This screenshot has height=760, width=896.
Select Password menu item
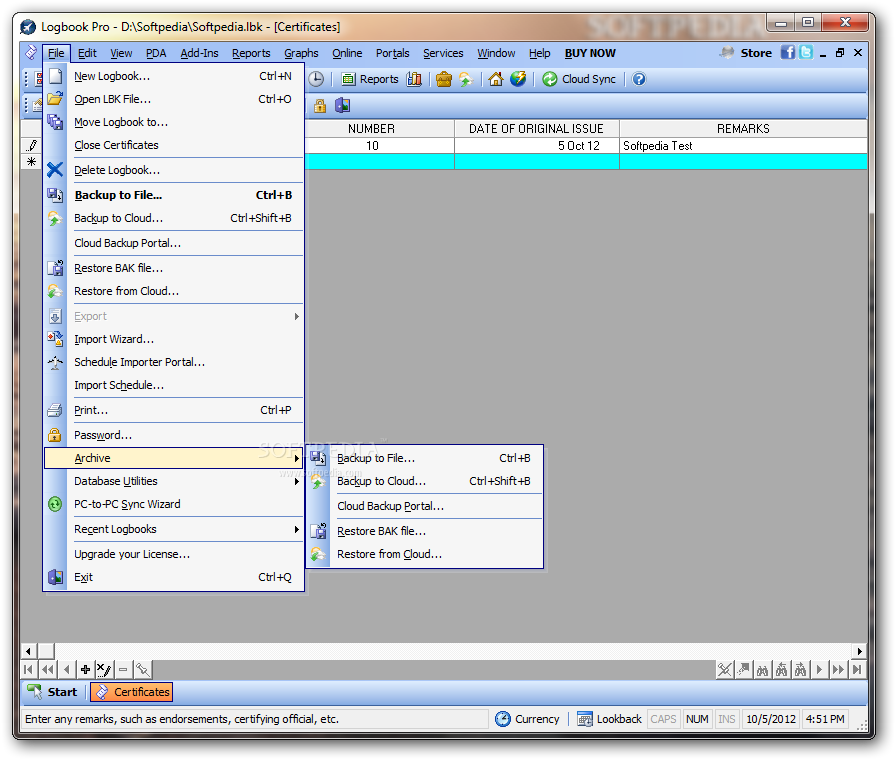tap(173, 435)
